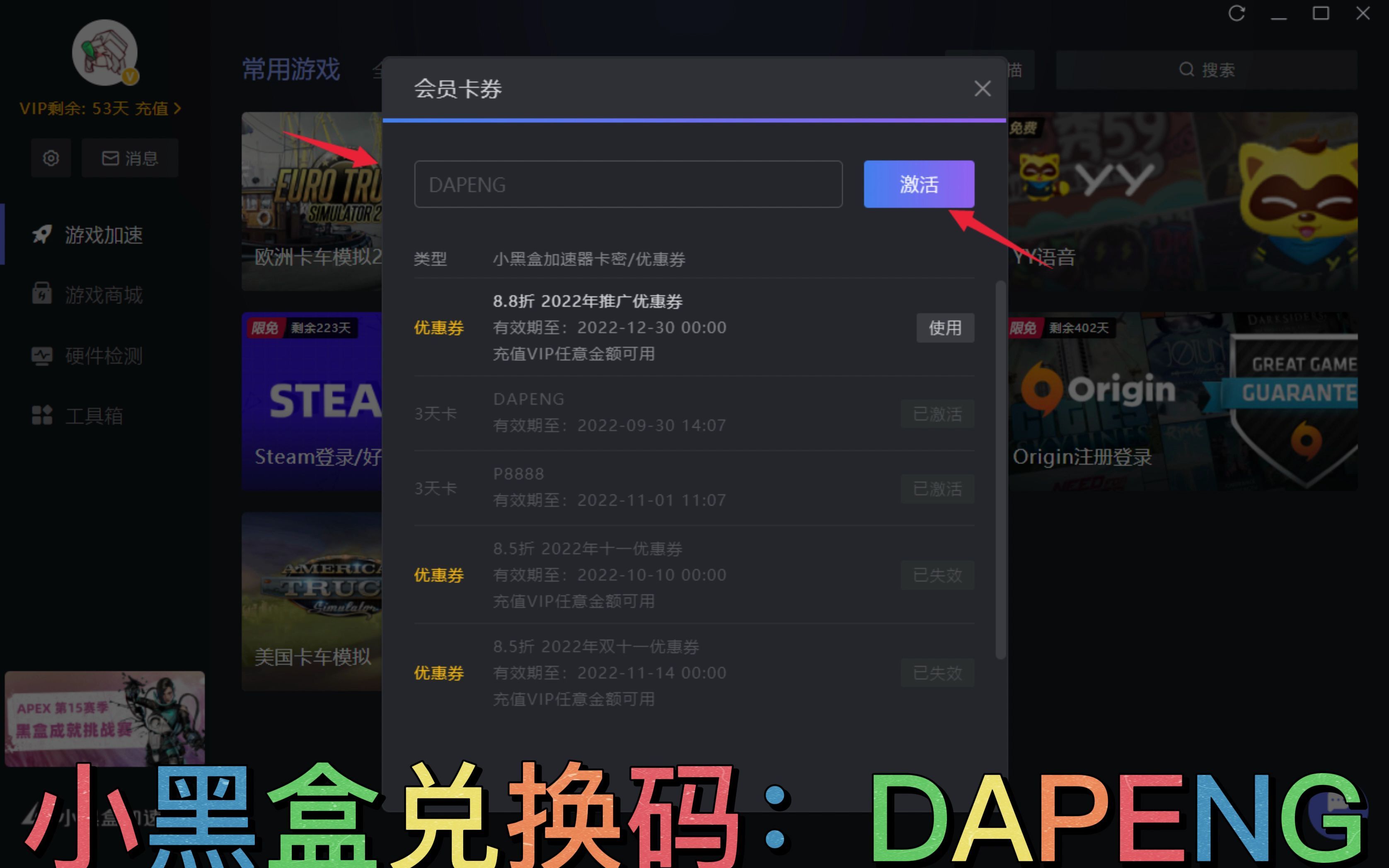Viewport: 1389px width, 868px height.
Task: Click 8.5折 2022年双十一优惠券 title
Action: (596, 647)
